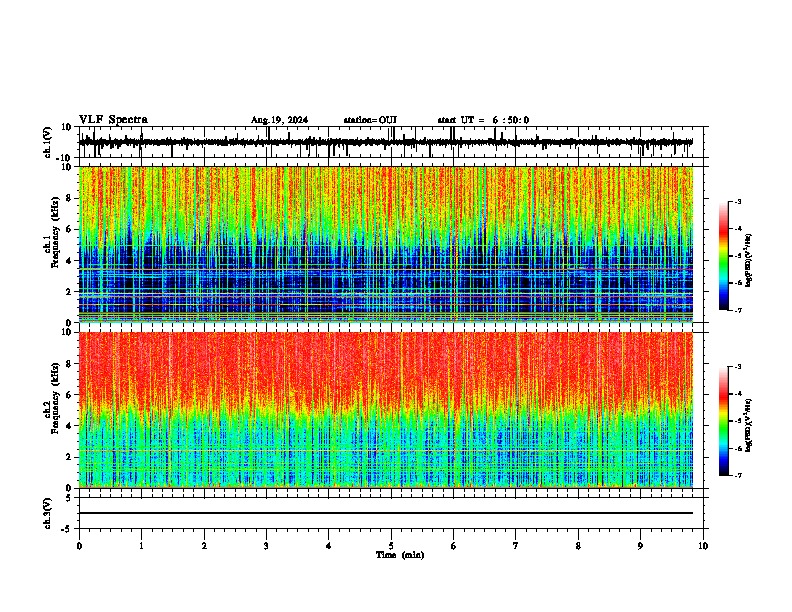
Task: Click the ch.2 spectrogram panel
Action: pos(386,410)
